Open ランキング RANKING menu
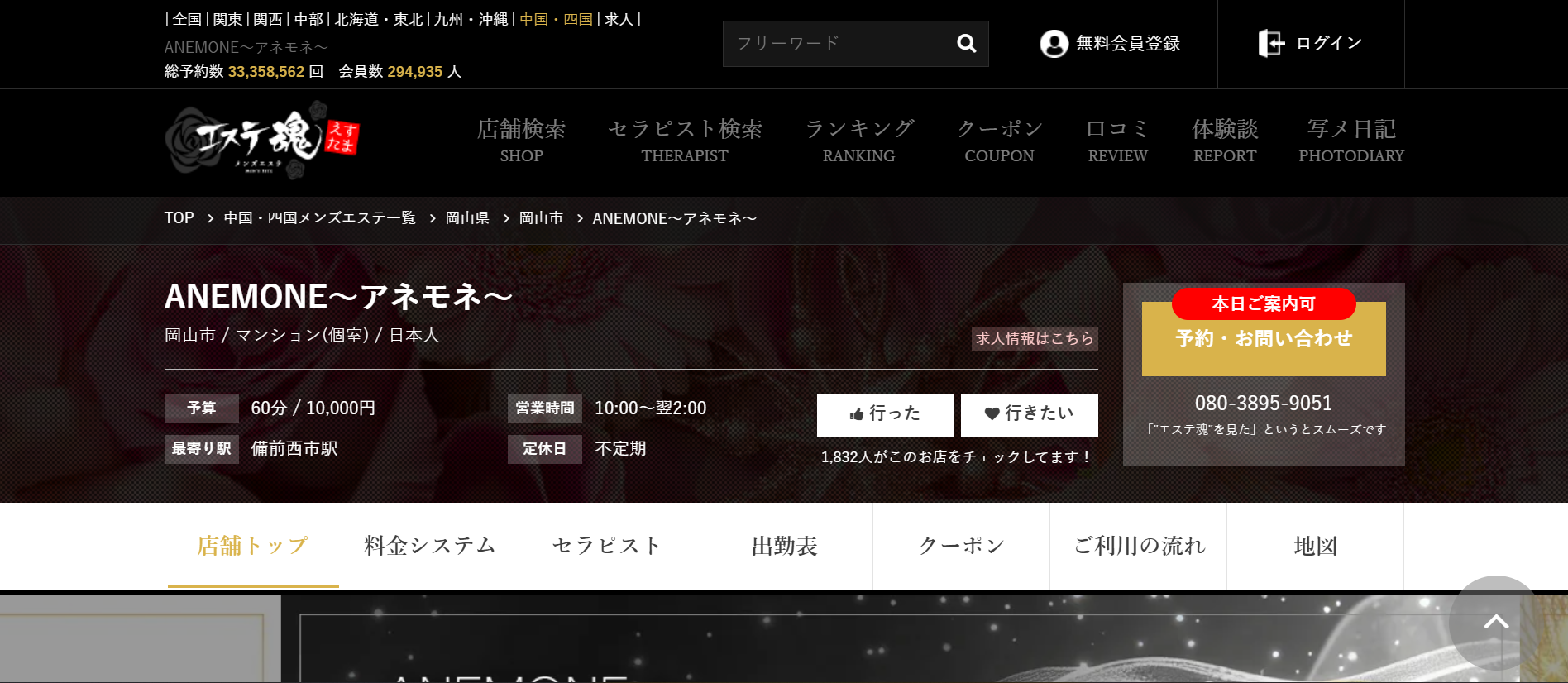This screenshot has width=1568, height=683. tap(858, 141)
